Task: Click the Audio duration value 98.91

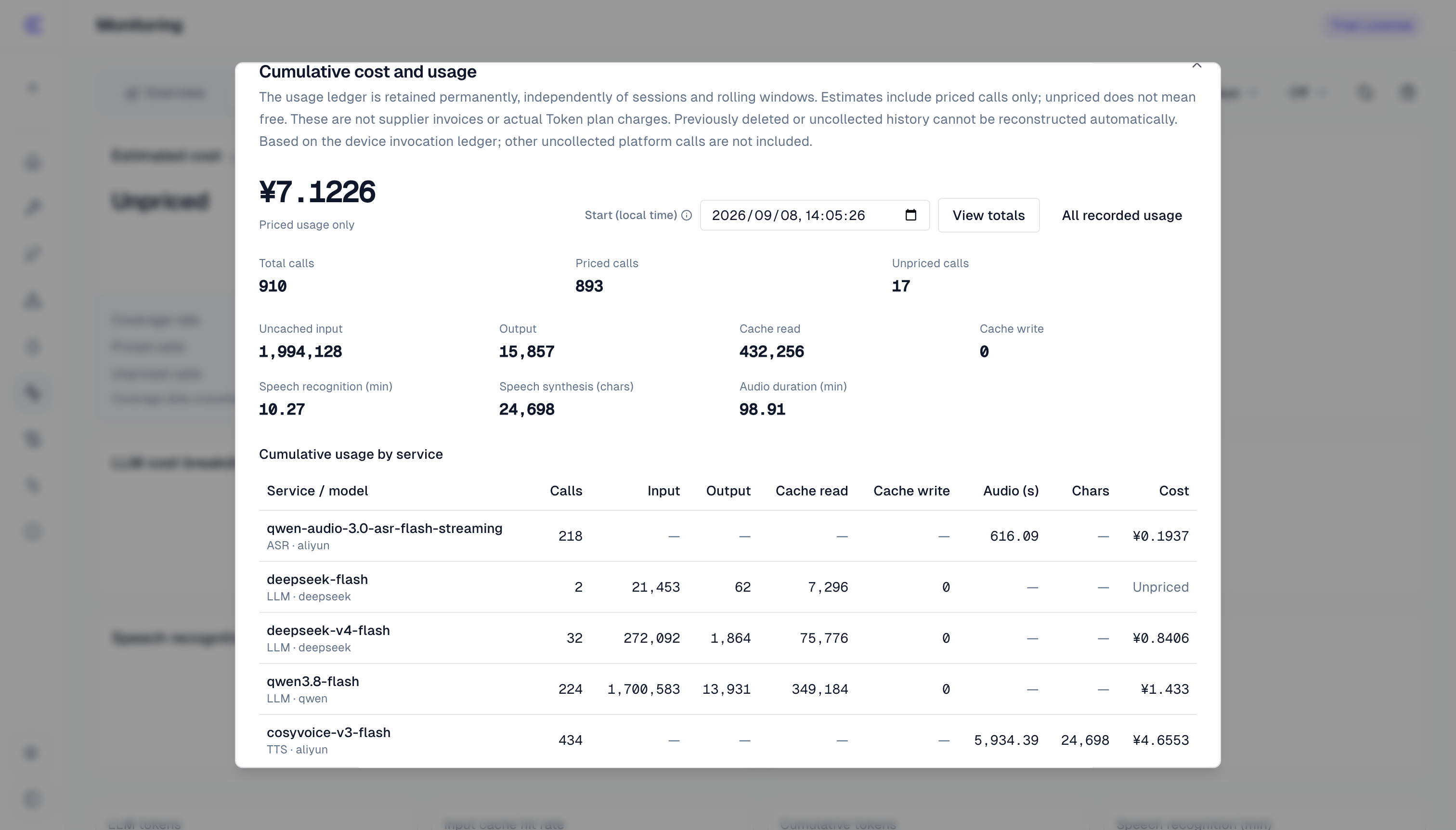Action: 762,409
